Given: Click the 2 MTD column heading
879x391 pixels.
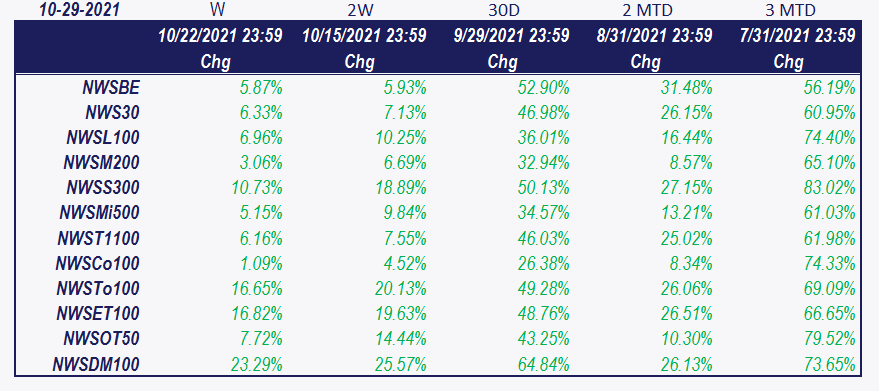Looking at the screenshot, I should pos(645,10).
